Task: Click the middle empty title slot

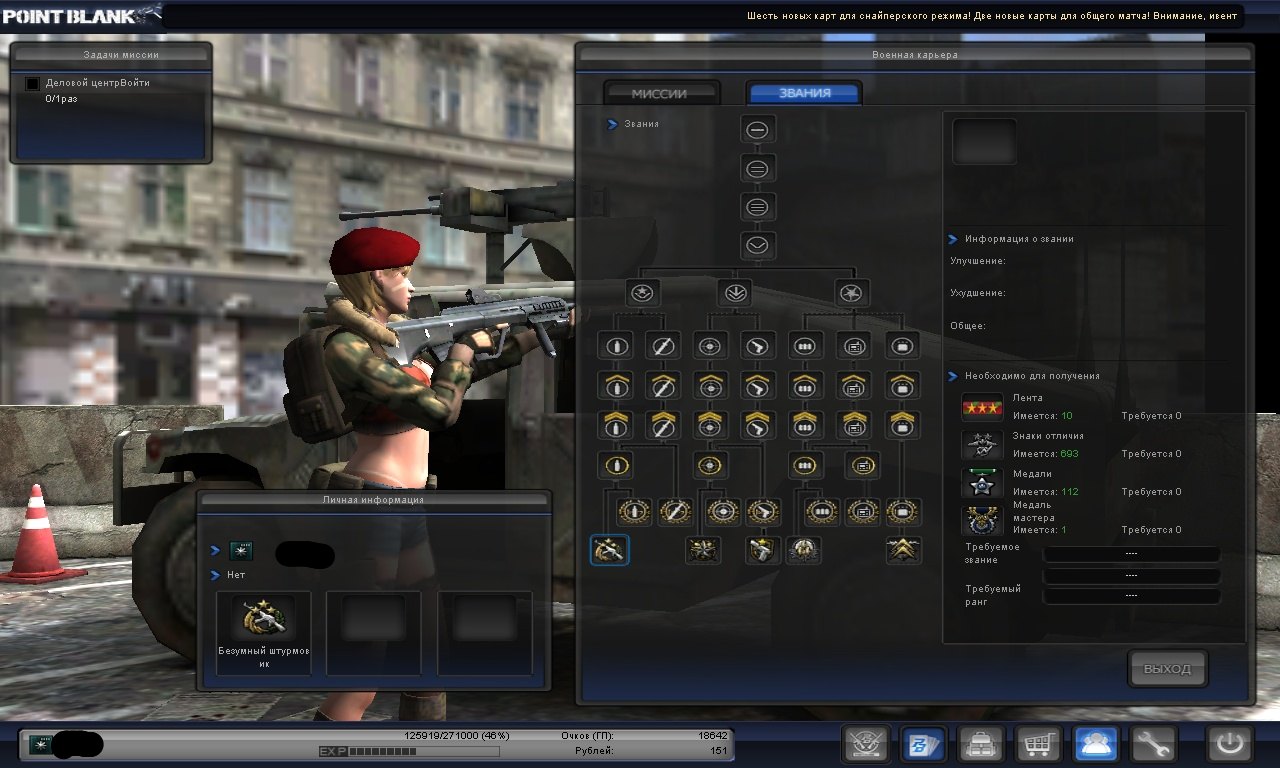Action: (373, 632)
